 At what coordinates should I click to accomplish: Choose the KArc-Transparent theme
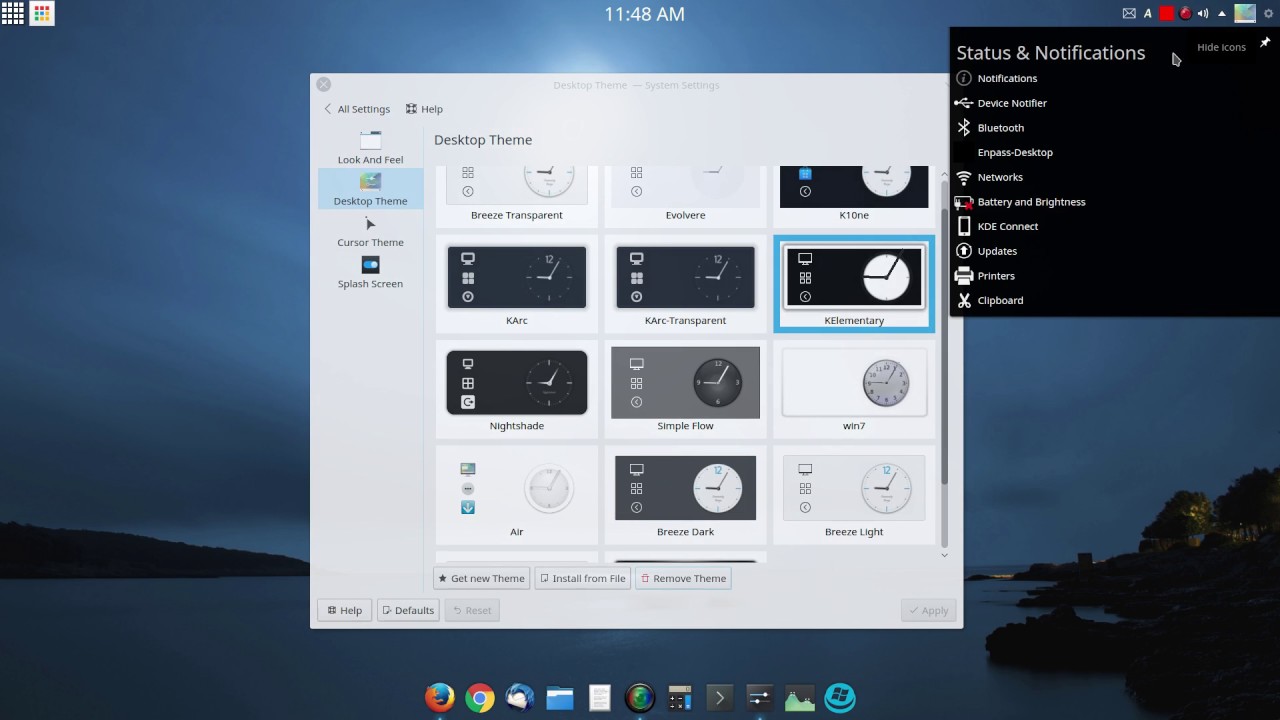coord(685,283)
